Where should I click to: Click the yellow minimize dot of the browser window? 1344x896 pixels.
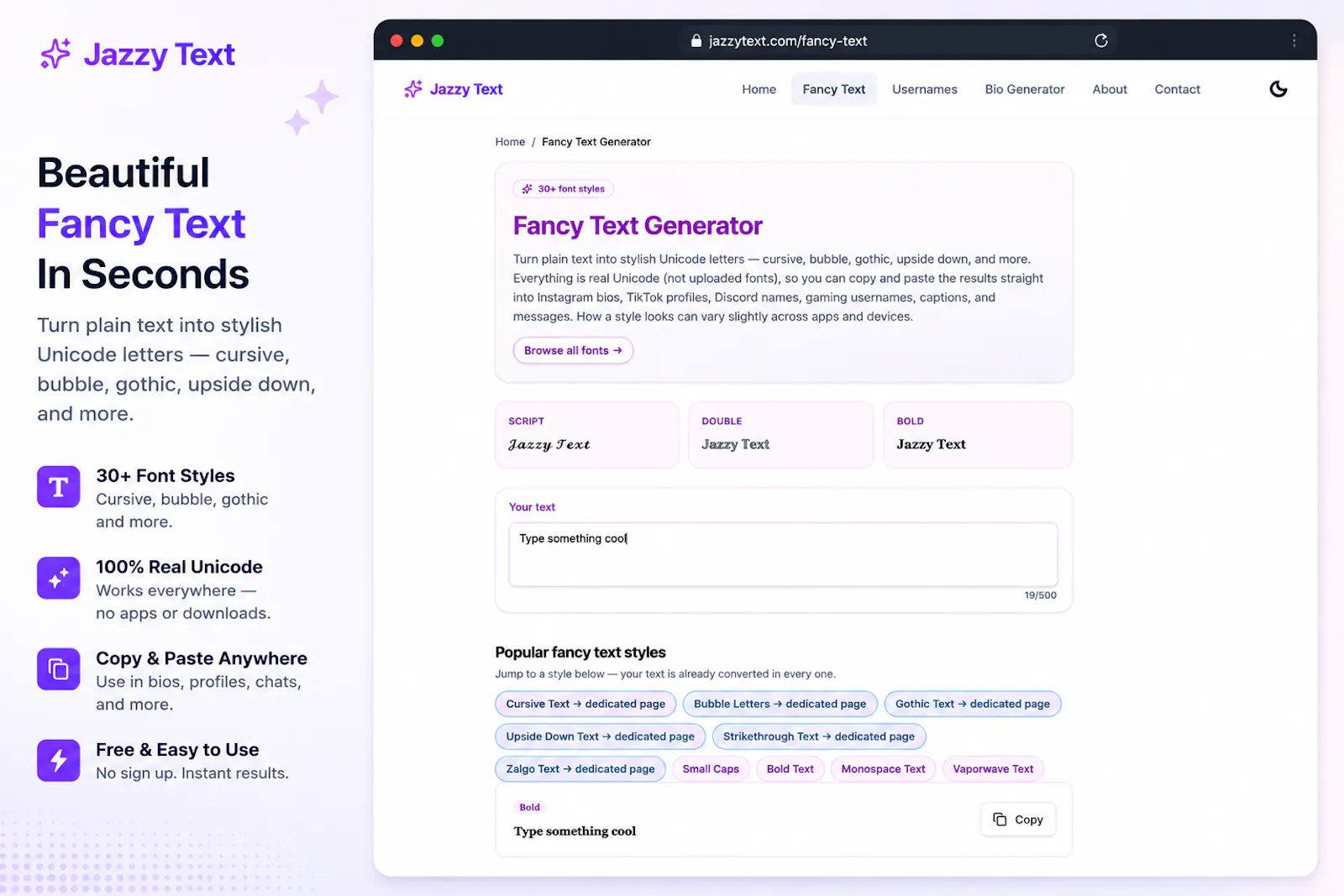pos(417,40)
